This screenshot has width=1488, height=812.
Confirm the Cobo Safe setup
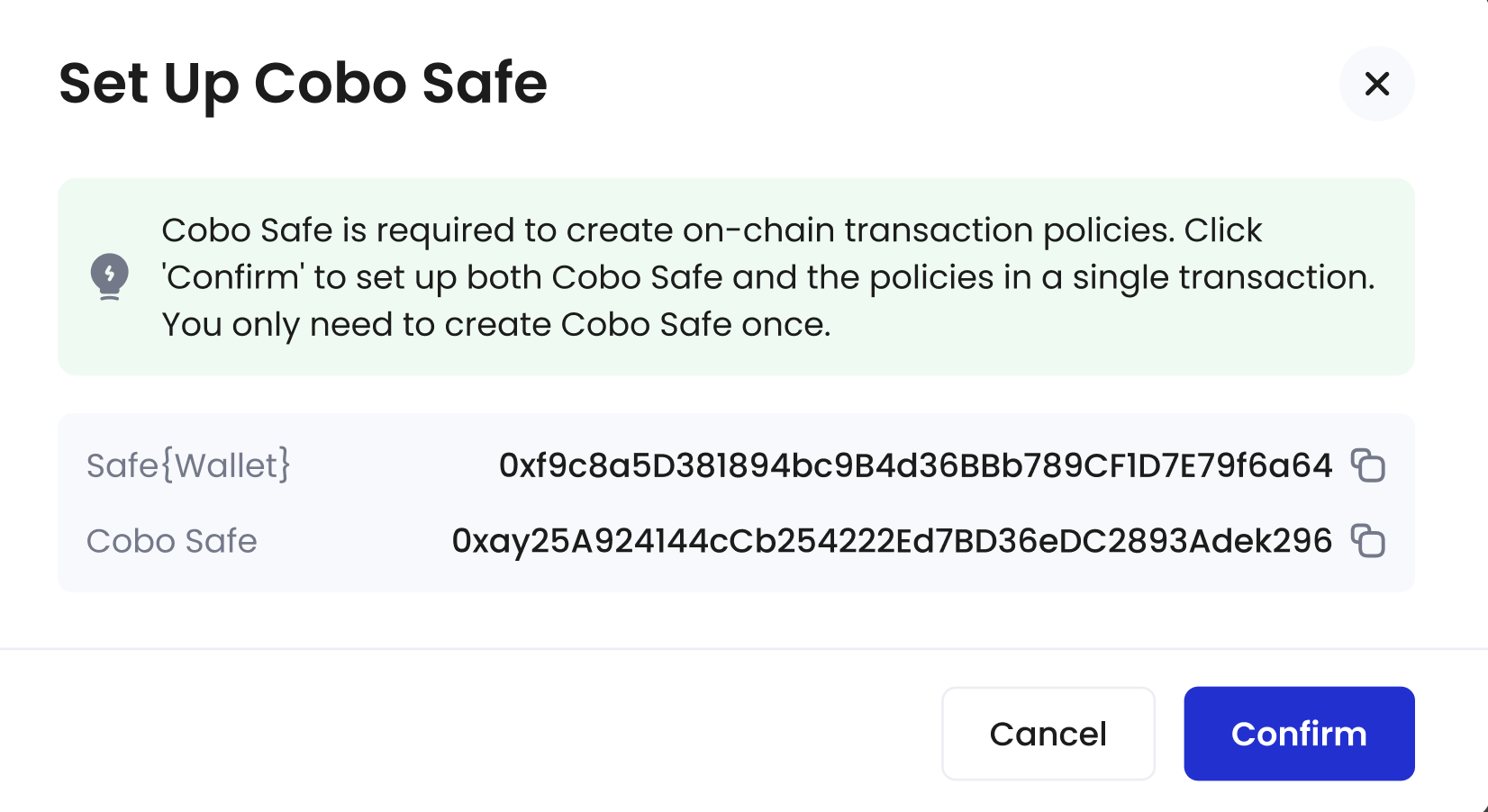click(x=1299, y=734)
